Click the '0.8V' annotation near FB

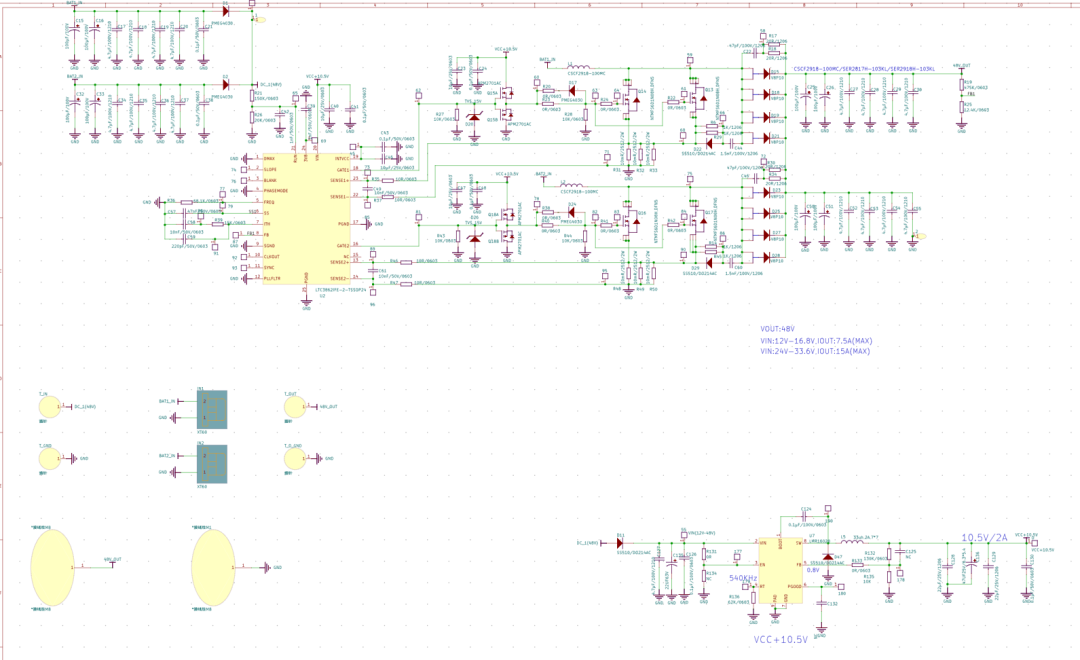click(x=813, y=570)
